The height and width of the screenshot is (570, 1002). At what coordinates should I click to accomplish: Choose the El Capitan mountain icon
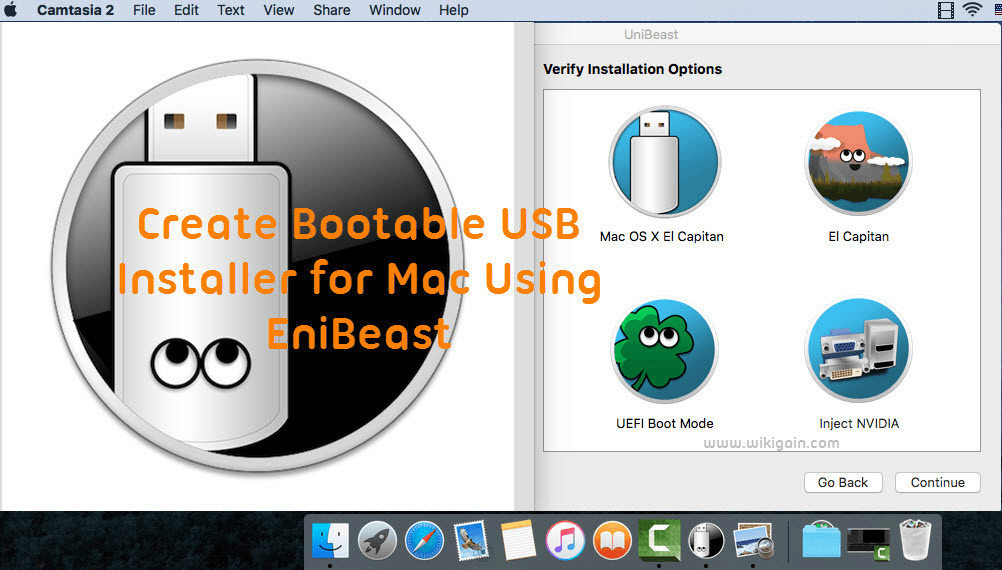coord(857,163)
